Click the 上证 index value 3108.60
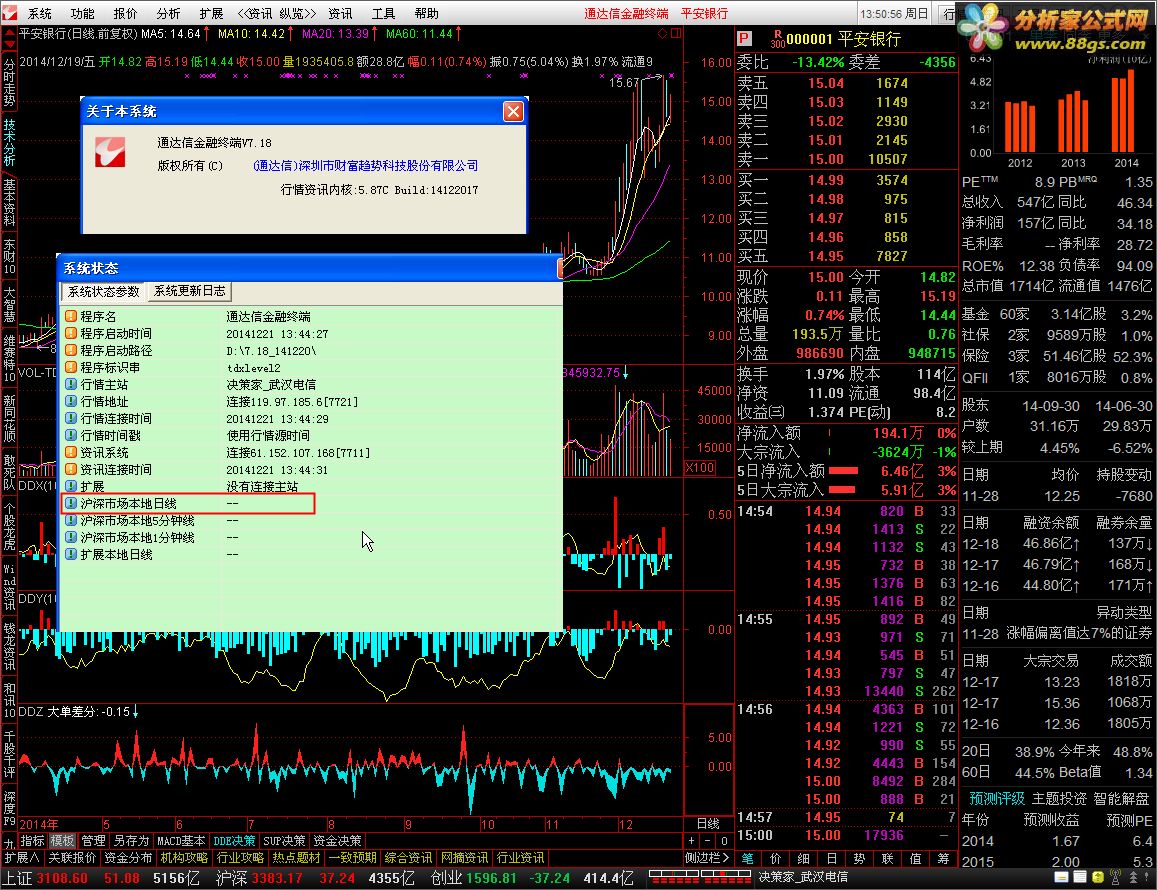This screenshot has width=1157, height=890. (x=62, y=878)
